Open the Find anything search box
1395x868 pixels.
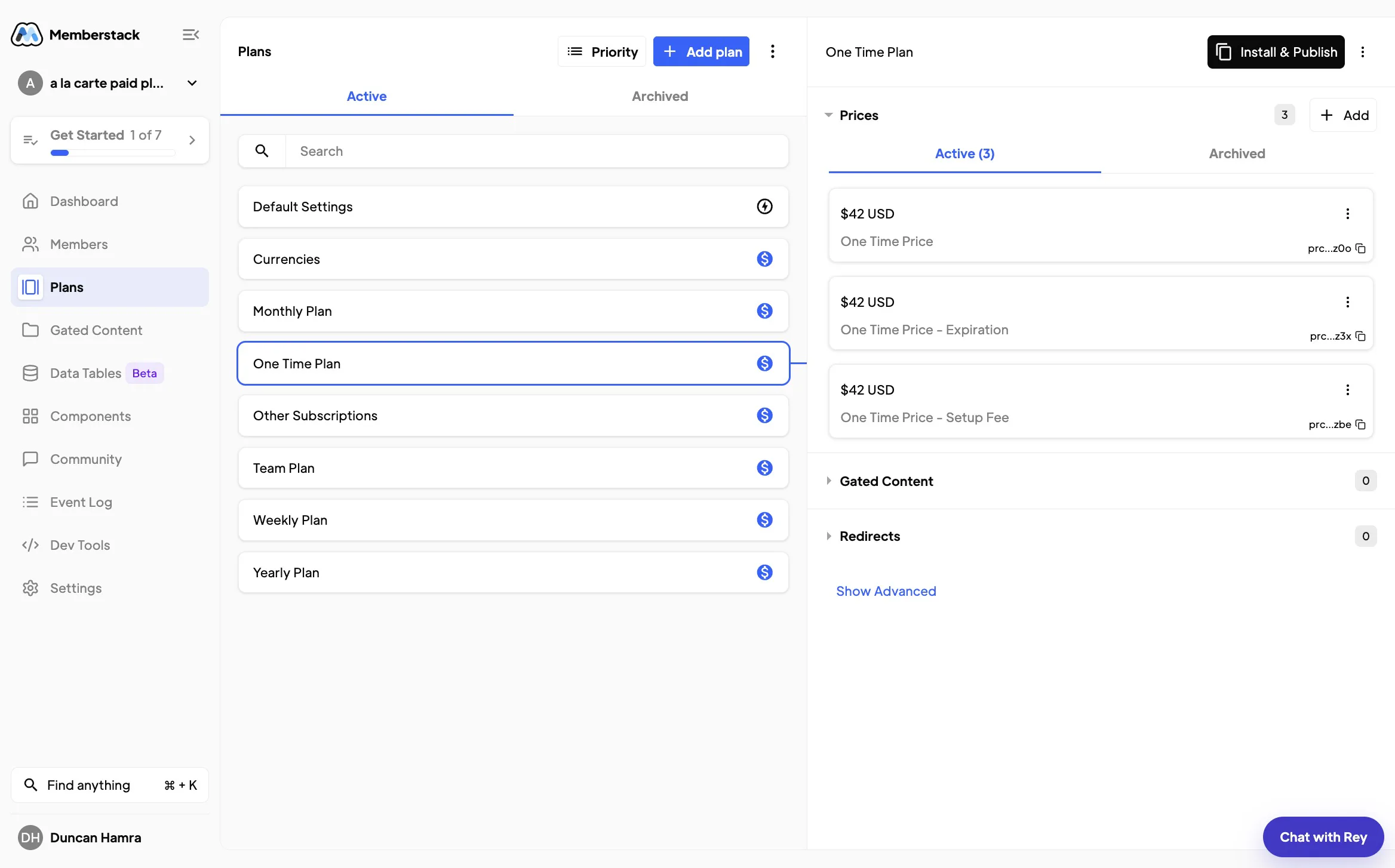tap(110, 785)
